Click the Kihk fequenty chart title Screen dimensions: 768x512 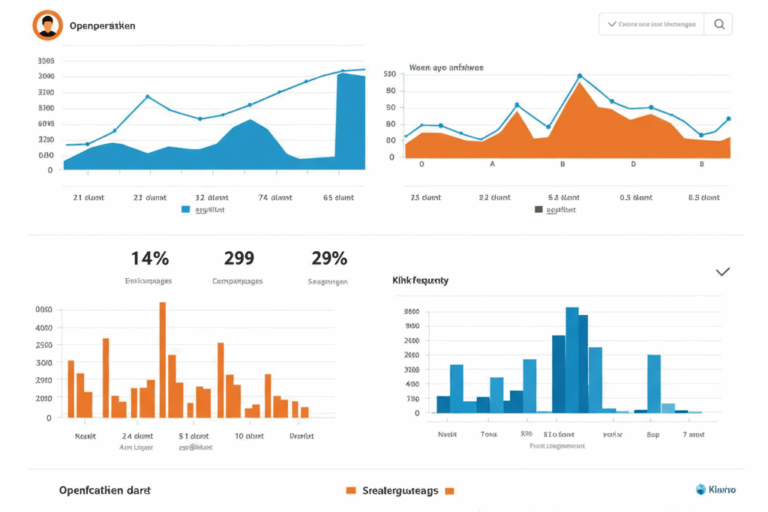pyautogui.click(x=420, y=281)
